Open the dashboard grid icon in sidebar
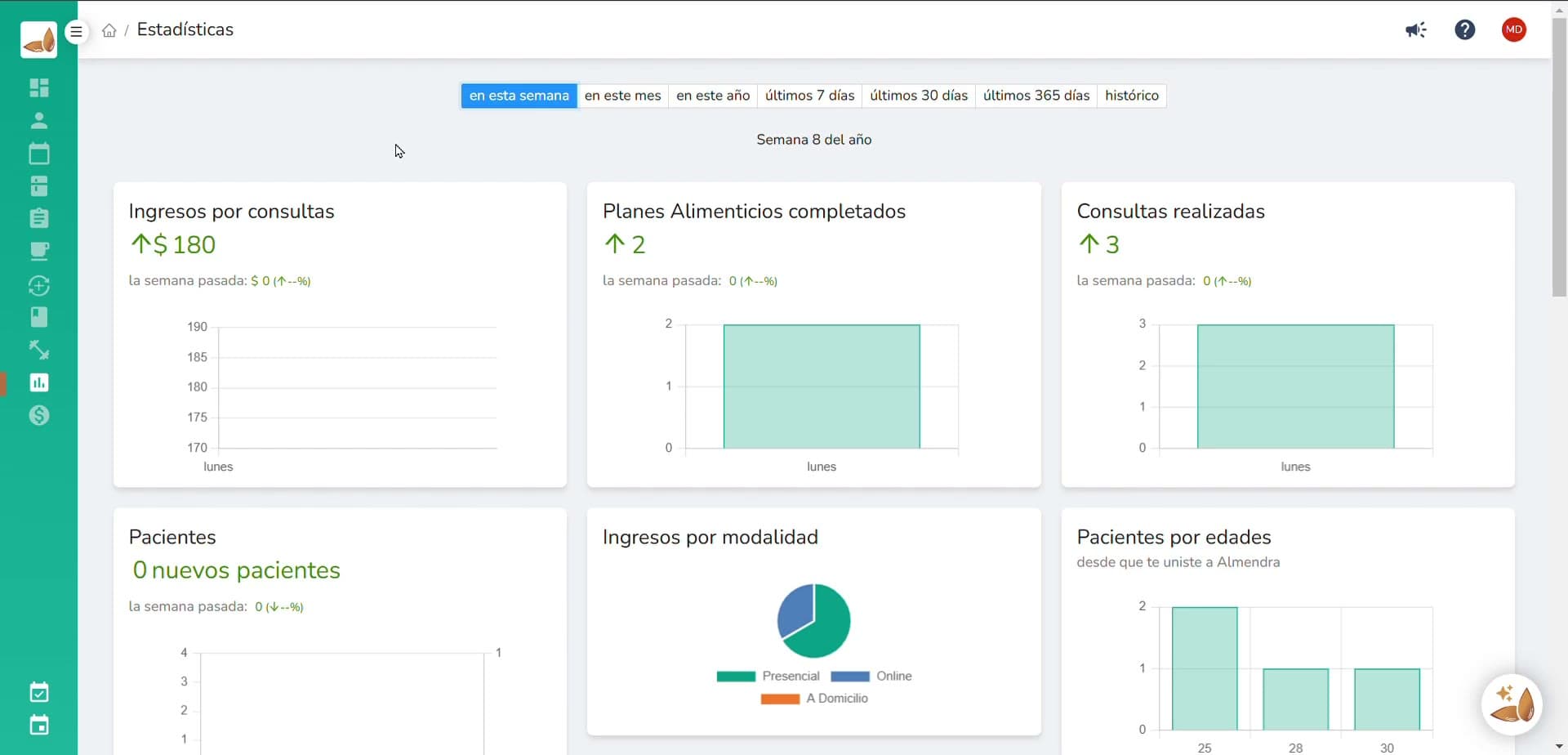The width and height of the screenshot is (1568, 755). (38, 87)
